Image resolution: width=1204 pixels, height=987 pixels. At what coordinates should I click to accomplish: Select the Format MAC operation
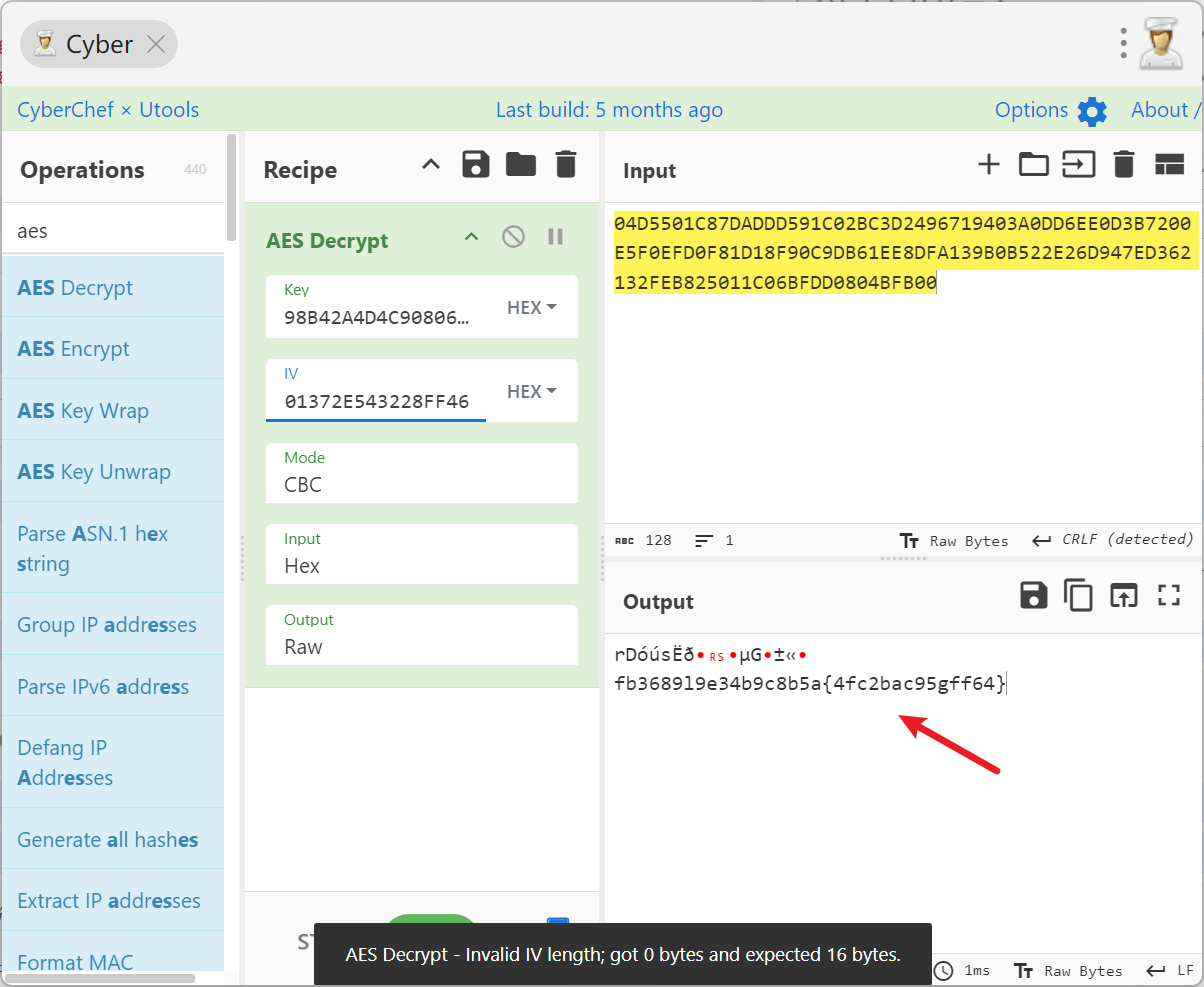click(x=113, y=957)
